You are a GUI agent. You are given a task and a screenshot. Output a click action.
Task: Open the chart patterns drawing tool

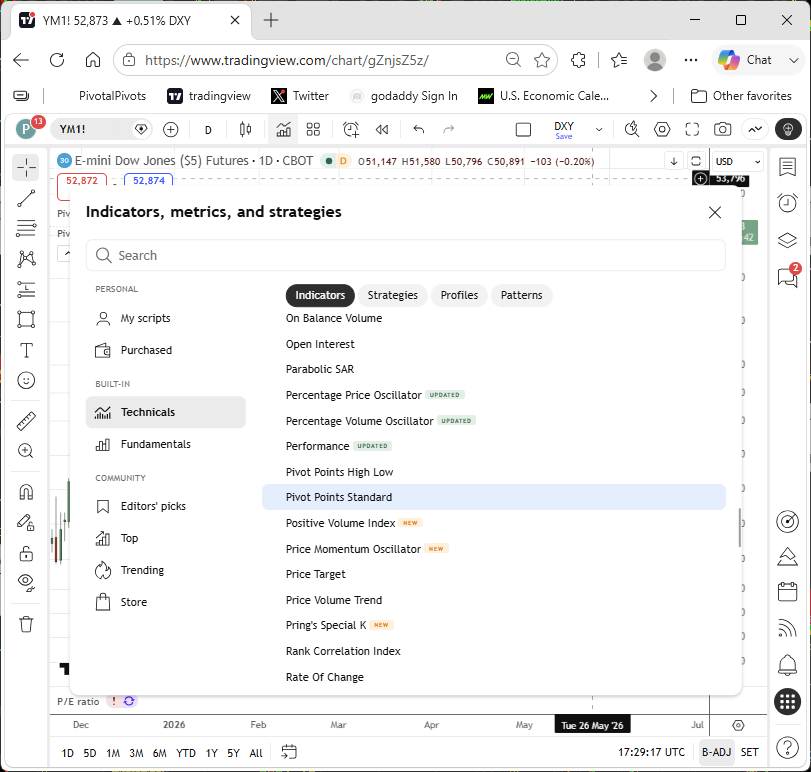26,259
